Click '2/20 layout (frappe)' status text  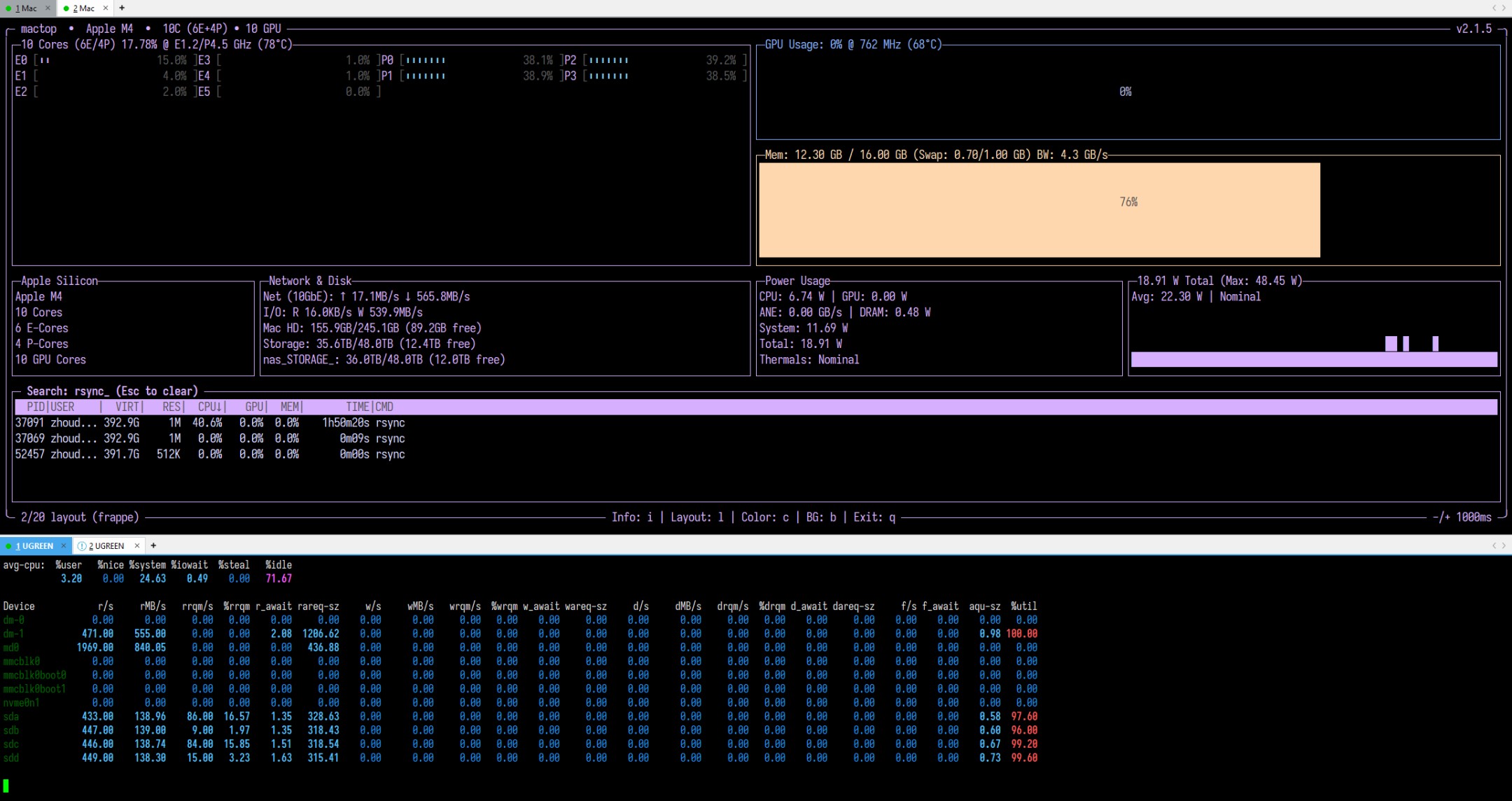tap(80, 517)
